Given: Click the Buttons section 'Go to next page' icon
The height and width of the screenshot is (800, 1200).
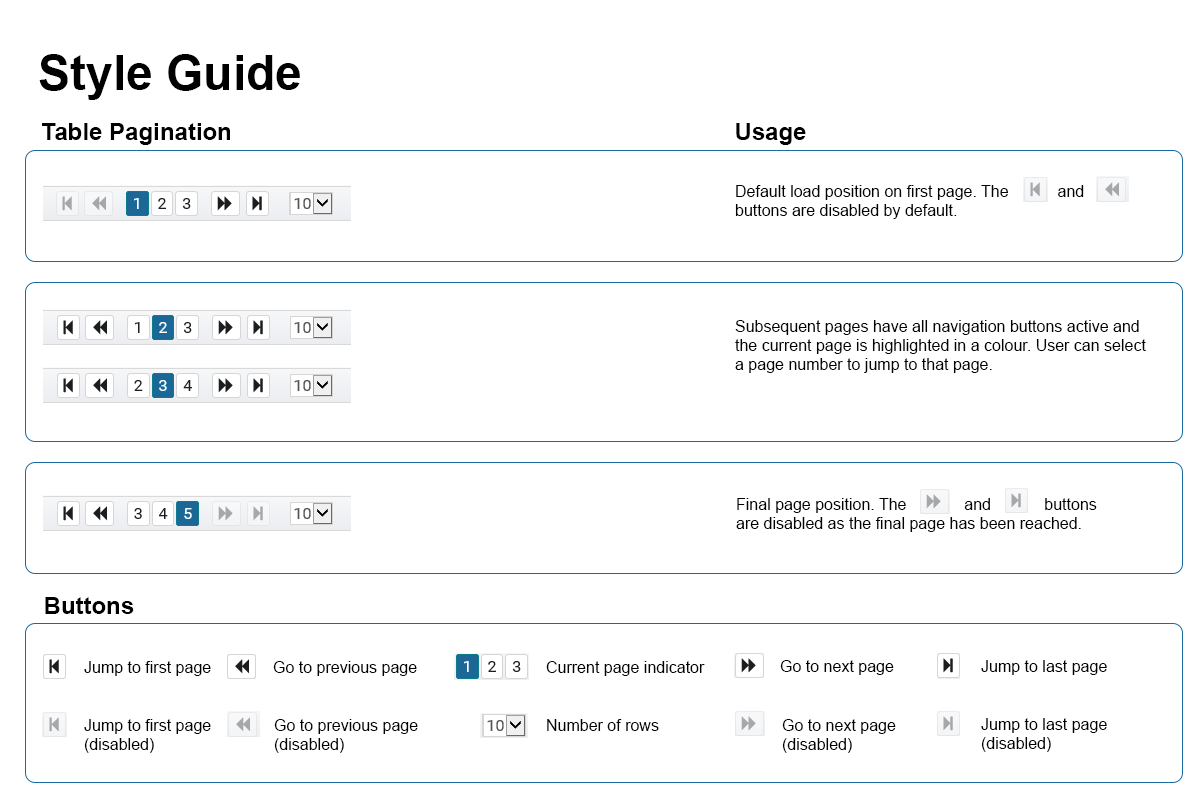Looking at the screenshot, I should point(749,666).
